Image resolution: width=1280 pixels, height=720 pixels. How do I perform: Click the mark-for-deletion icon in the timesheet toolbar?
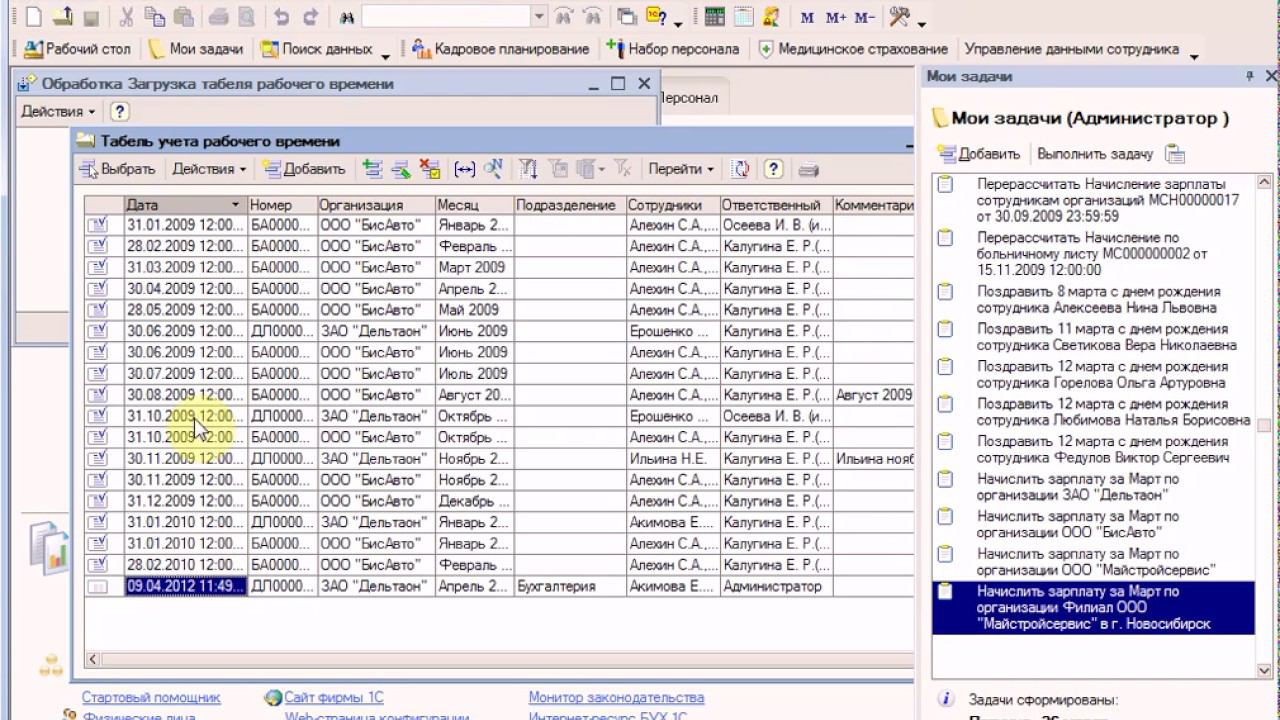[430, 169]
